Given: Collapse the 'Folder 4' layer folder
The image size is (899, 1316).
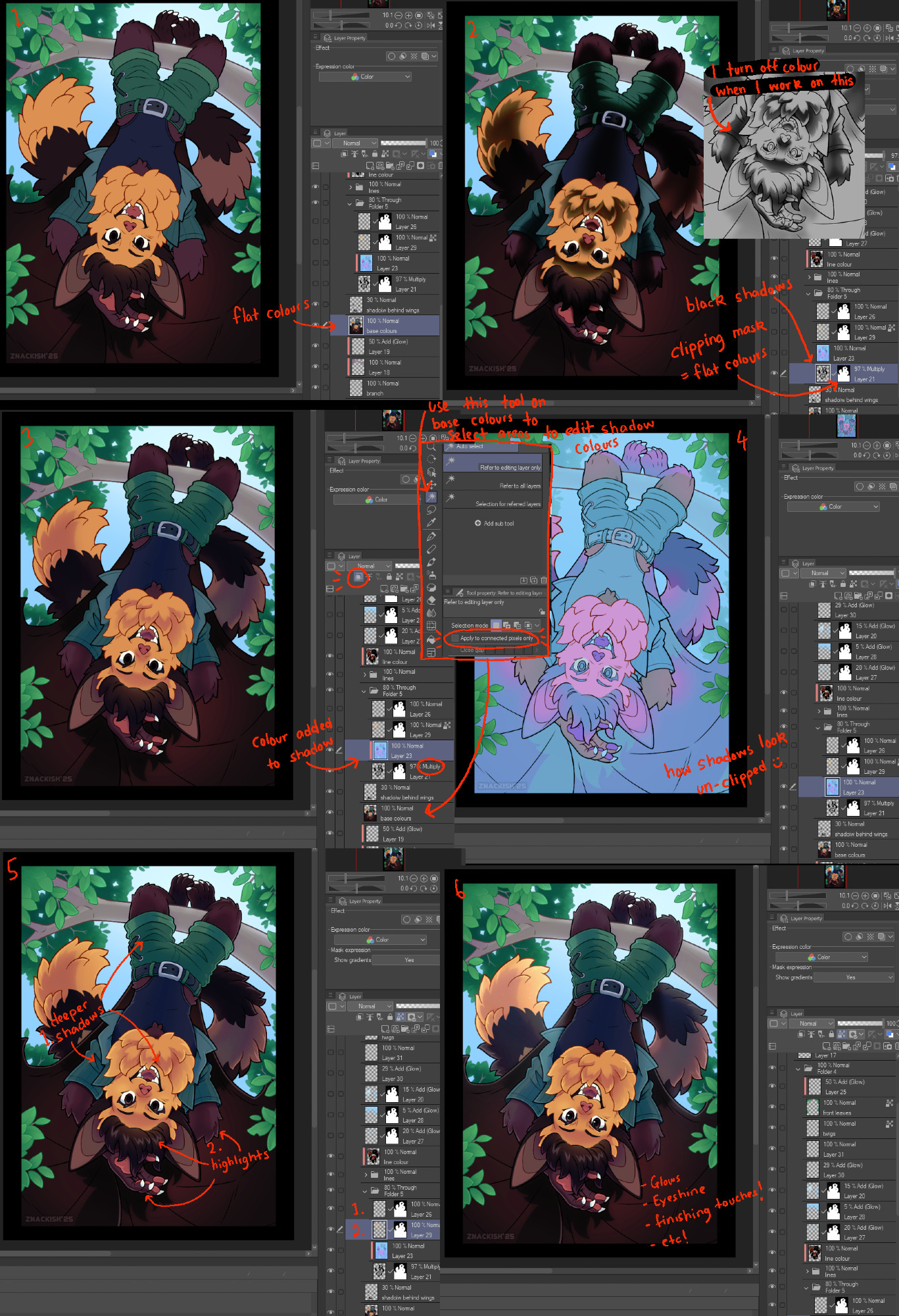Looking at the screenshot, I should [799, 1069].
